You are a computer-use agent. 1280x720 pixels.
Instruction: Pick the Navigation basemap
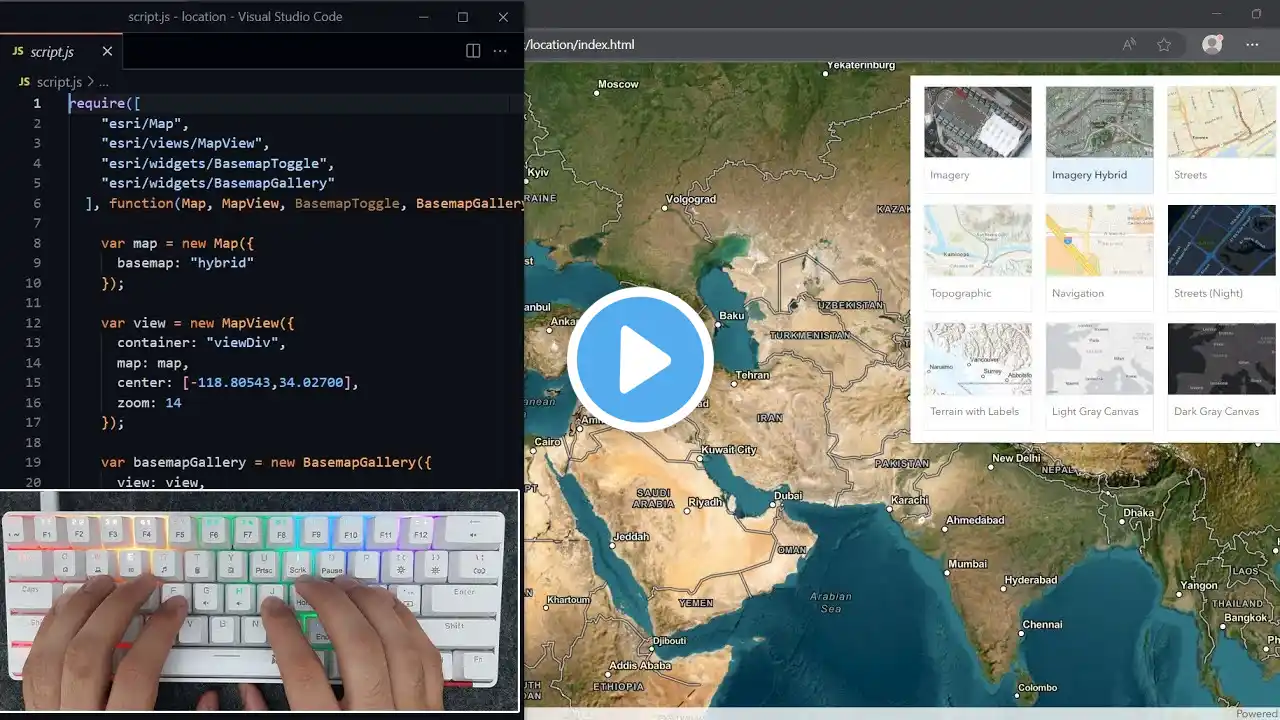click(x=1099, y=256)
